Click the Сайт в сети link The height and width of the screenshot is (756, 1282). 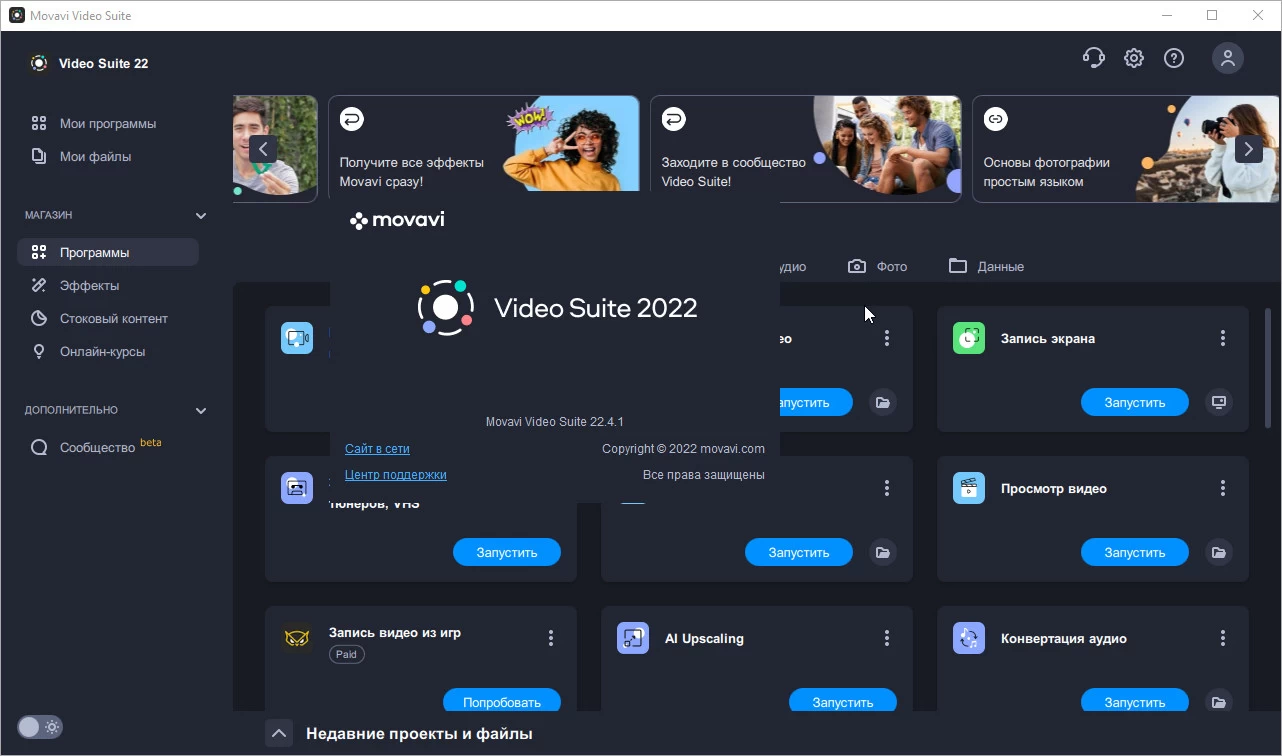click(x=377, y=449)
